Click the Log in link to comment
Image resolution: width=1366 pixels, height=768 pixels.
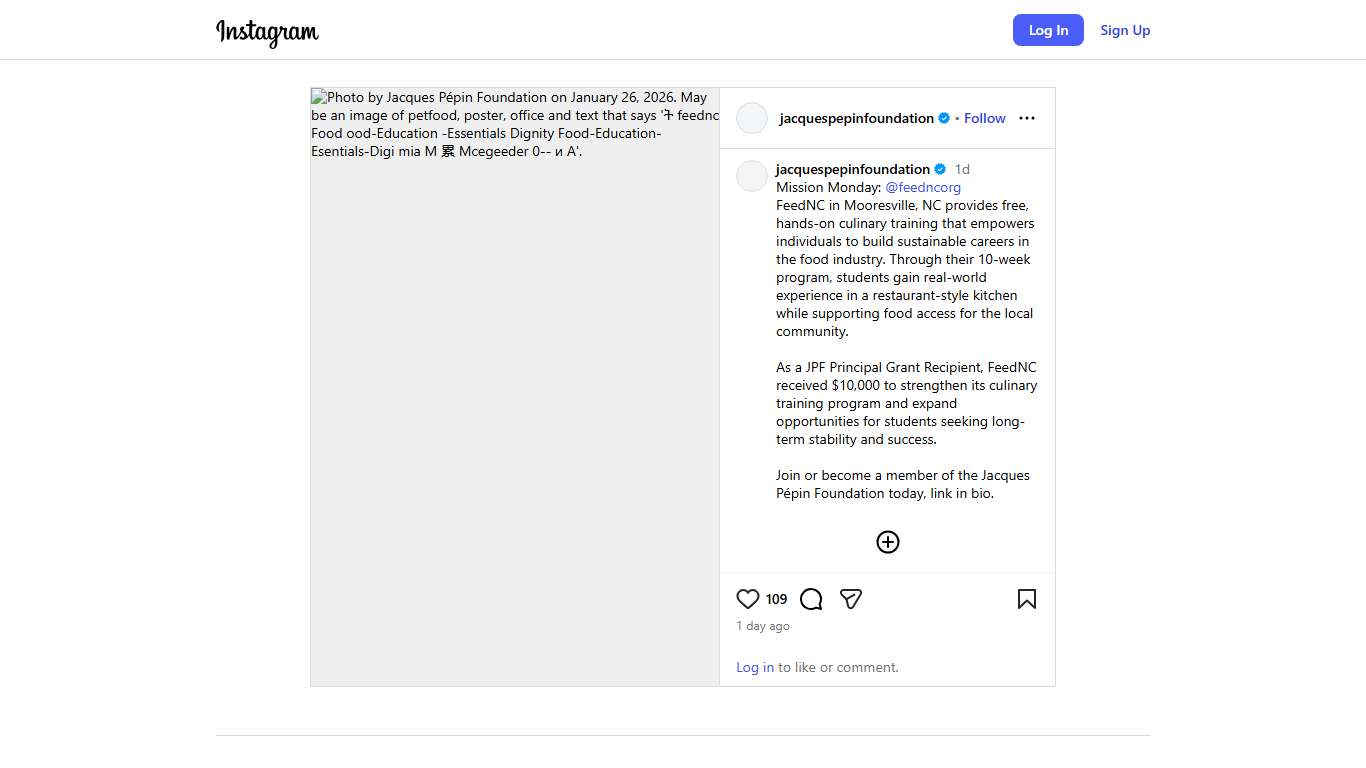[x=755, y=667]
